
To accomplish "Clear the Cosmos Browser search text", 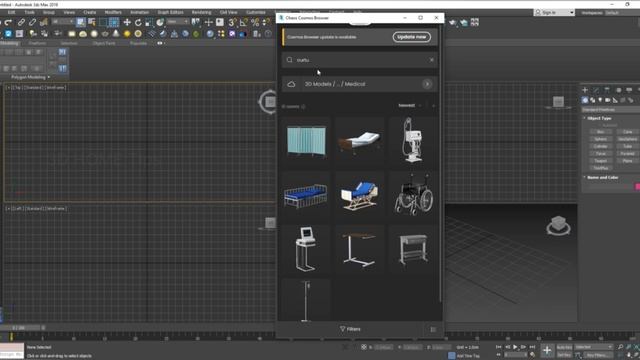I will point(431,60).
